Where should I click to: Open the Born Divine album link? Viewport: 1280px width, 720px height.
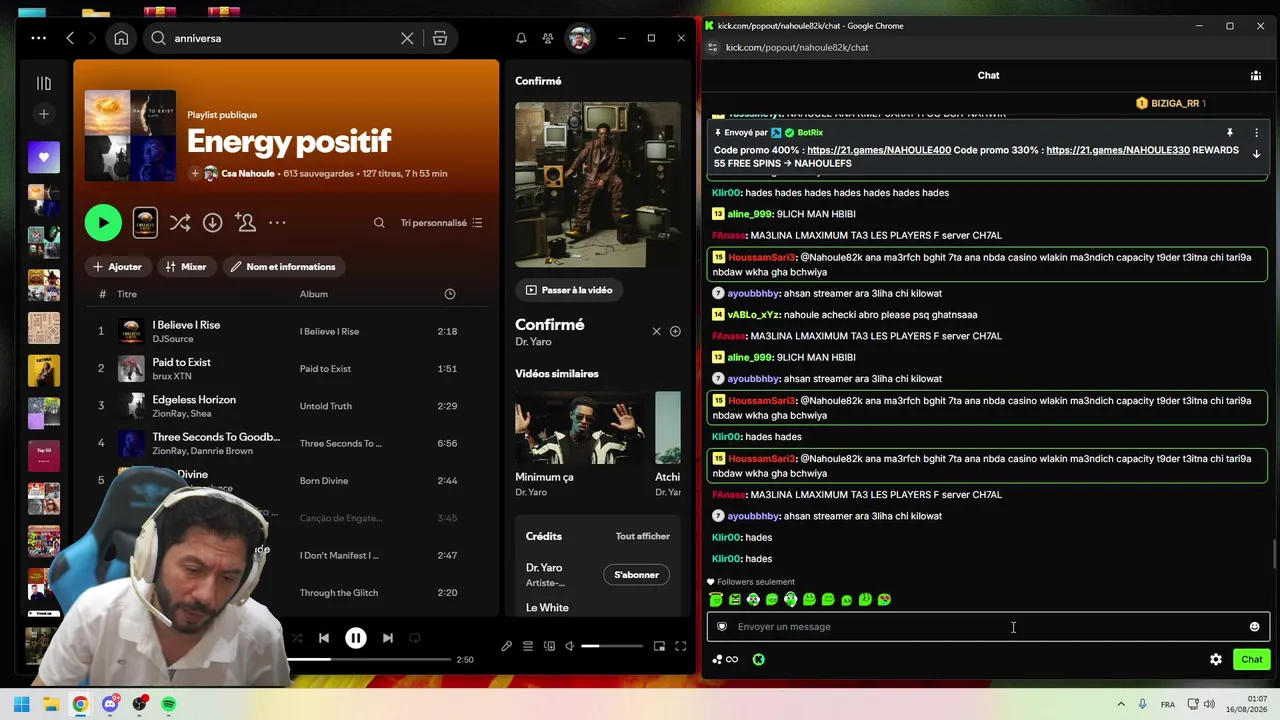(x=324, y=481)
